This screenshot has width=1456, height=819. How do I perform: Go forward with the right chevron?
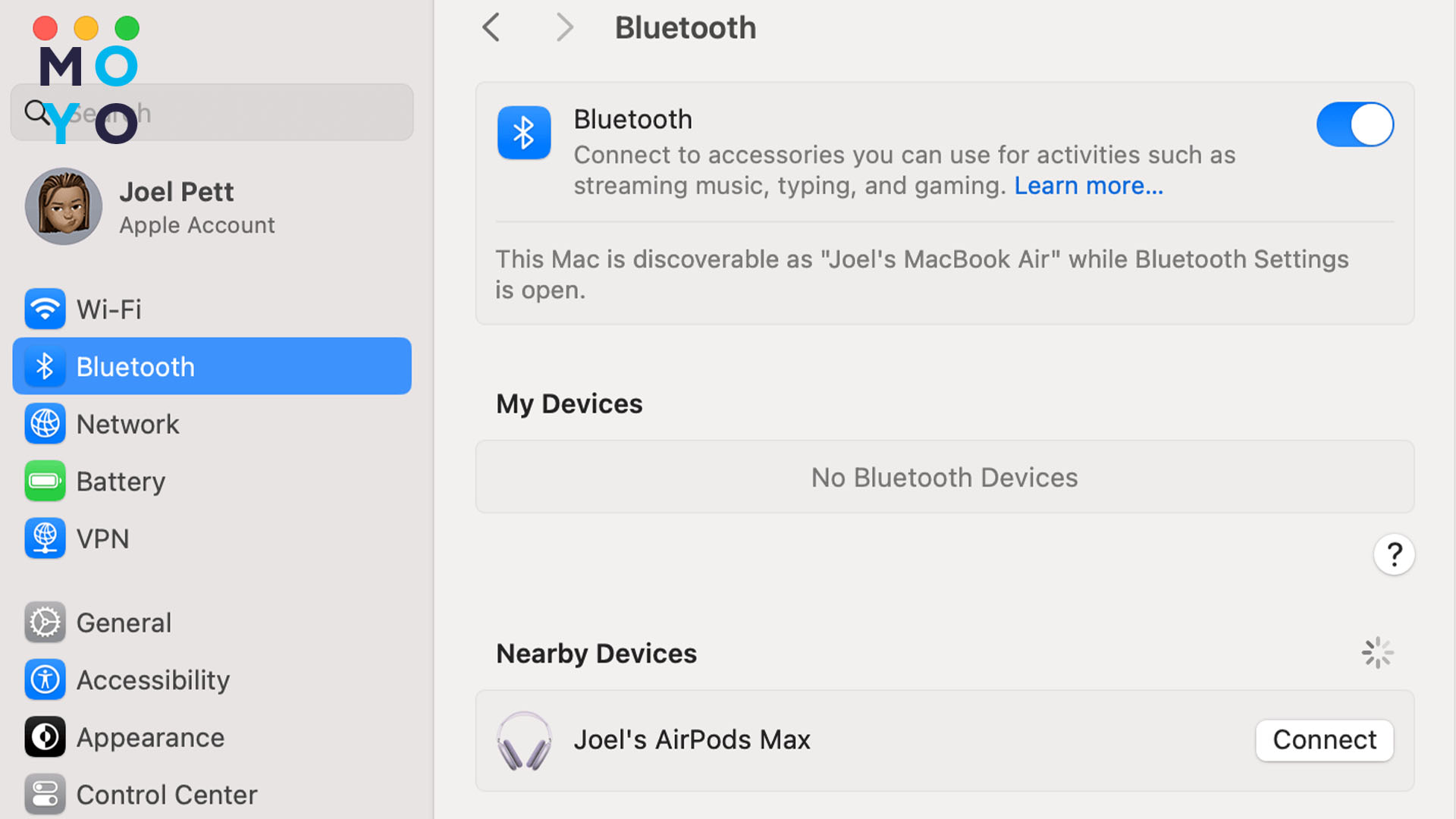click(x=564, y=27)
